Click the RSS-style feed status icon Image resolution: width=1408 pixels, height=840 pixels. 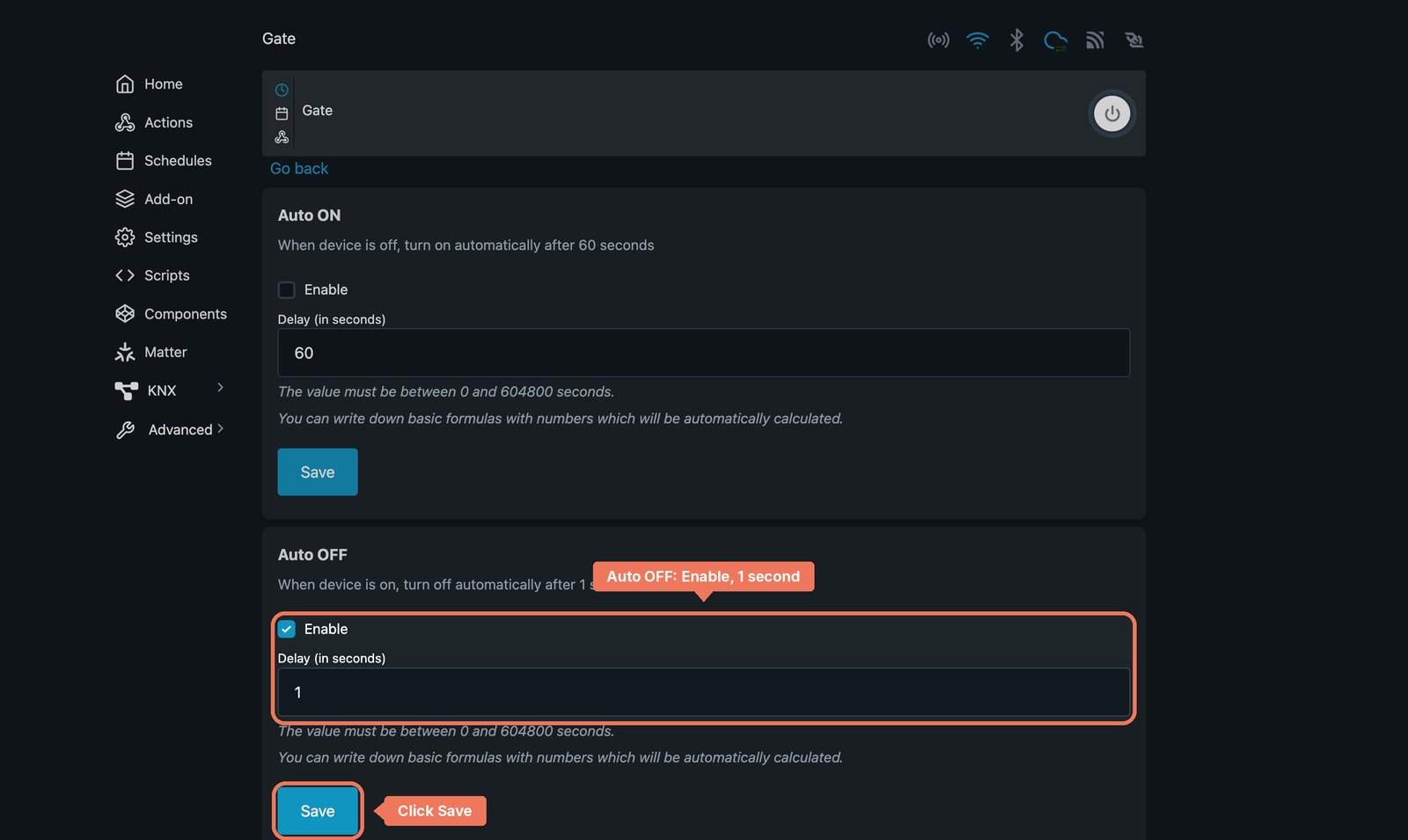point(1095,40)
